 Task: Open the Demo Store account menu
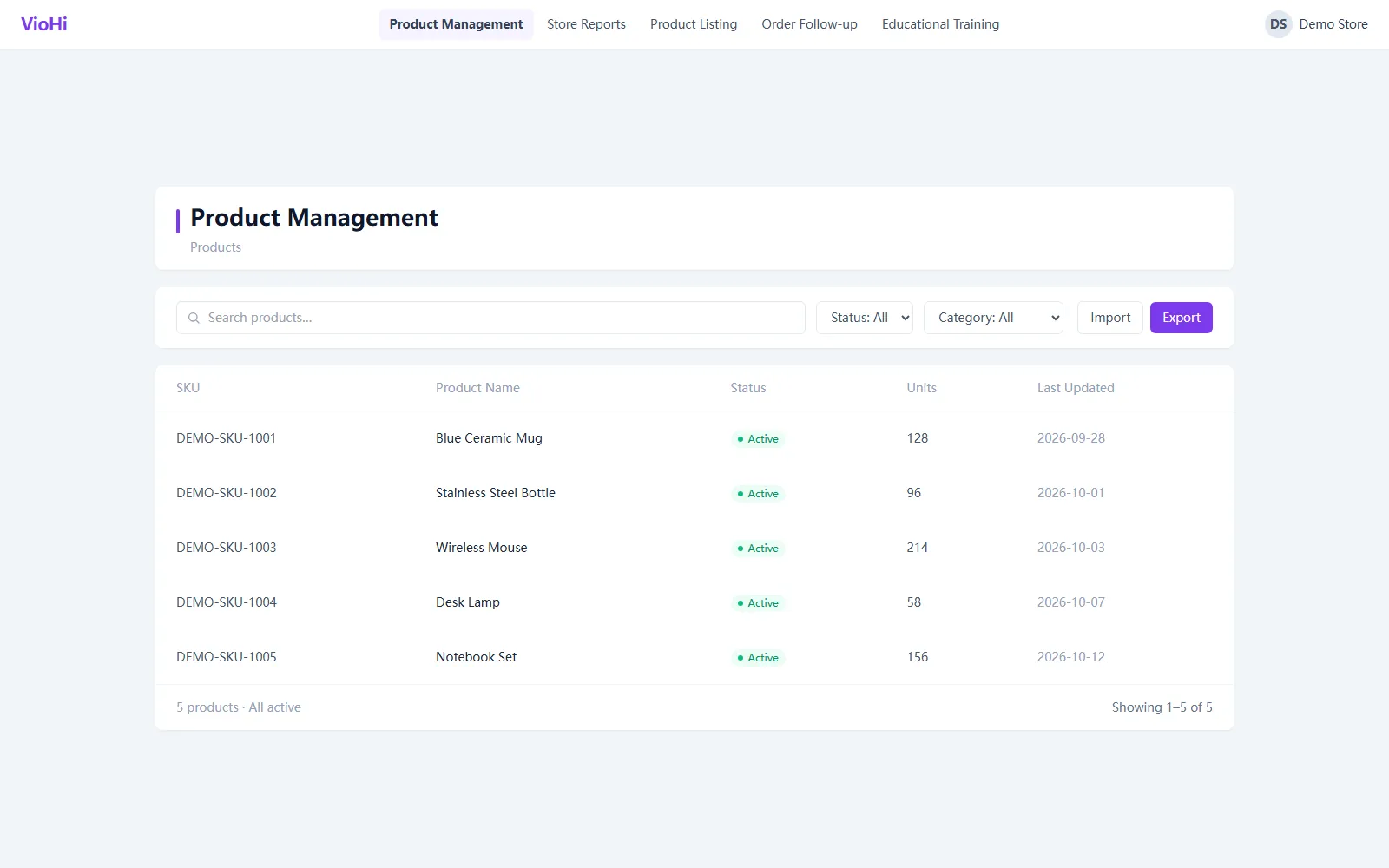point(1316,24)
